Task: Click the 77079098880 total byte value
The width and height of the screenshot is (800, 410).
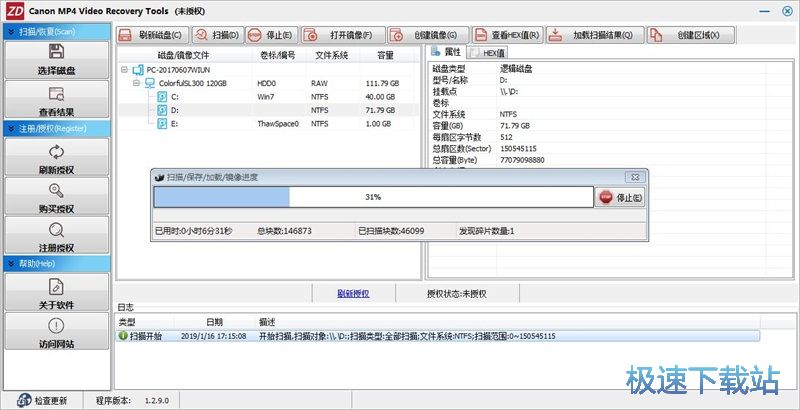Action: (x=522, y=160)
